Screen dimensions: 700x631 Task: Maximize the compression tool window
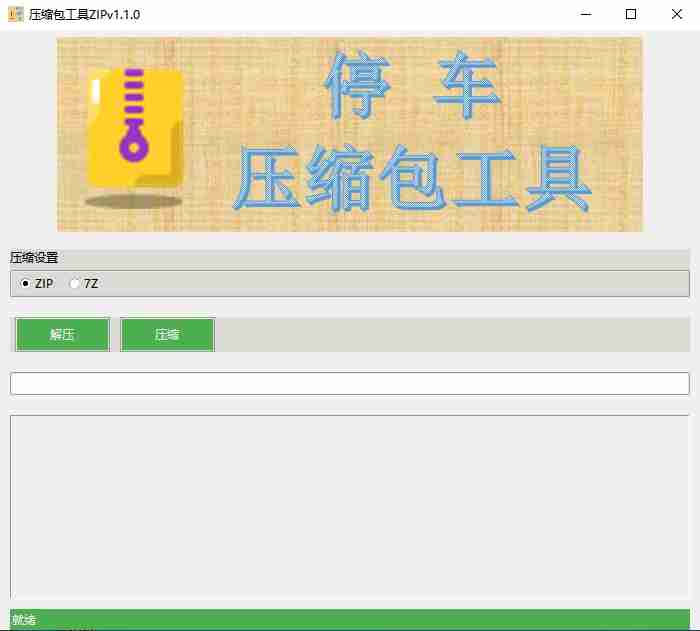(x=631, y=14)
